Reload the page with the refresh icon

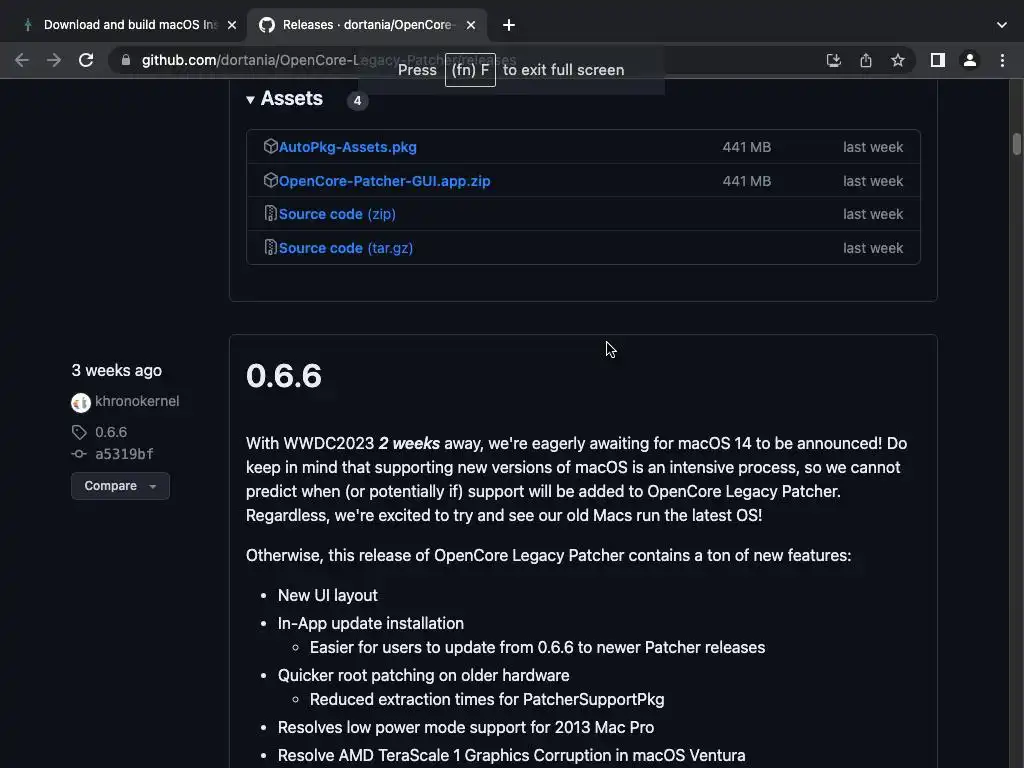[86, 60]
